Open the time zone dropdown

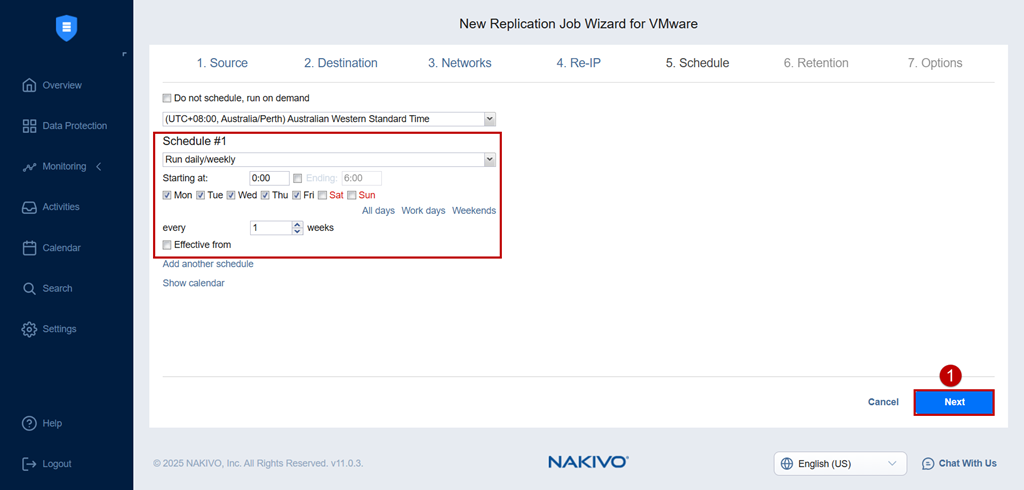329,119
